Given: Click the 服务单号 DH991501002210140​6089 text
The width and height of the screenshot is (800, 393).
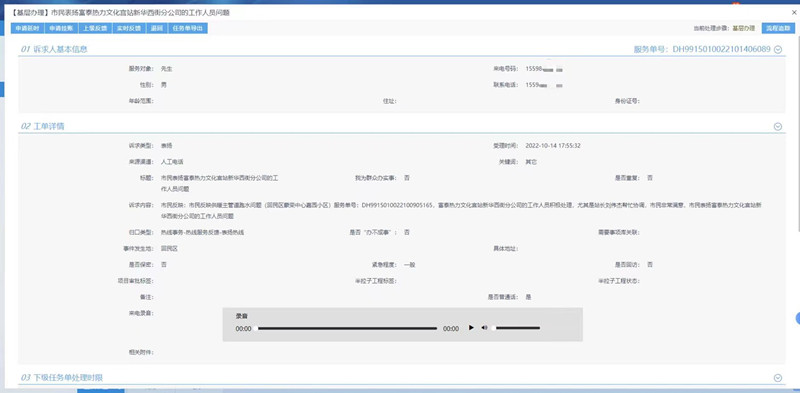Looking at the screenshot, I should tap(702, 50).
